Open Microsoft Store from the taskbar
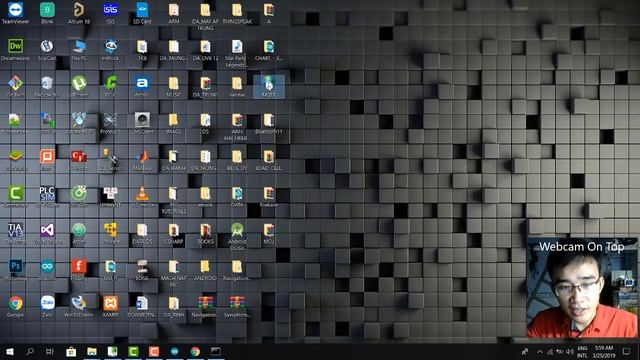The image size is (640, 360). (71, 351)
